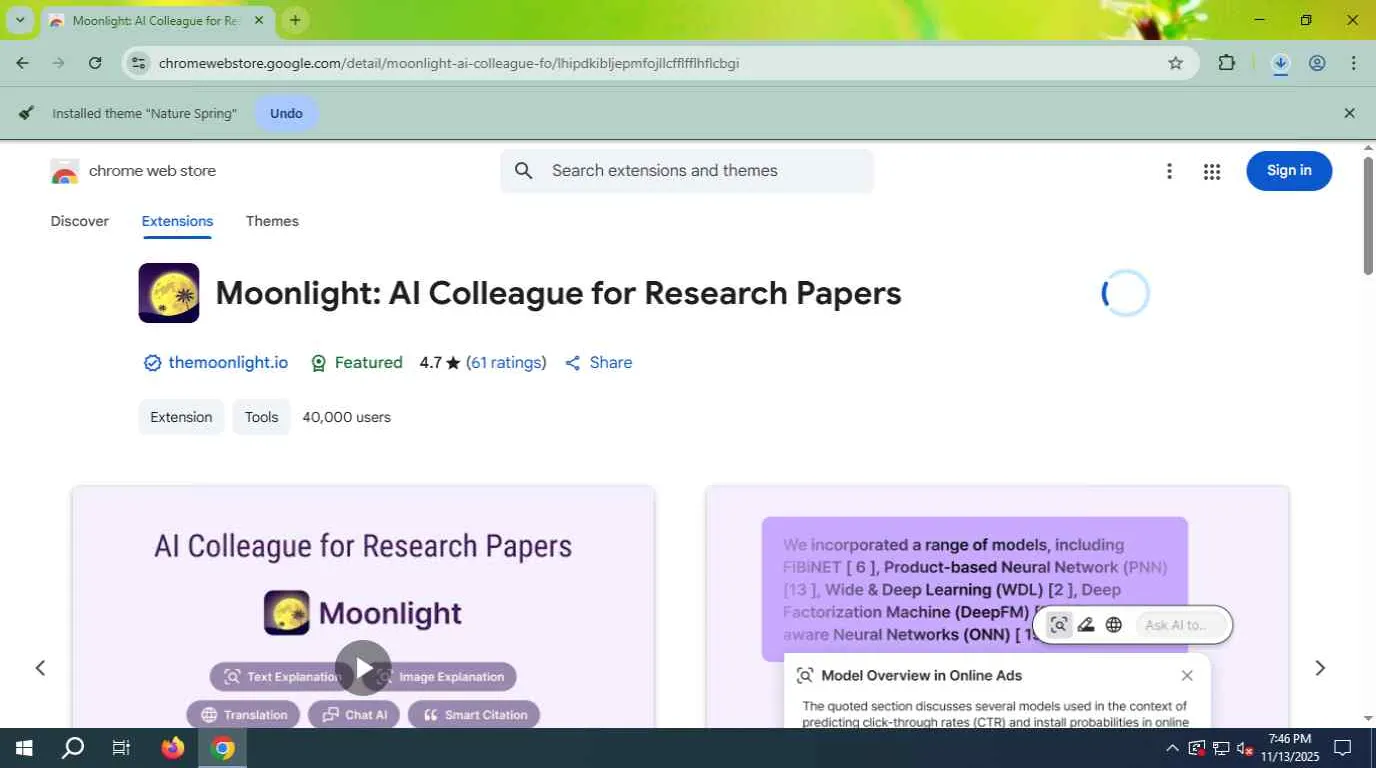Go to the Chrome Web Store home logo

[x=133, y=171]
